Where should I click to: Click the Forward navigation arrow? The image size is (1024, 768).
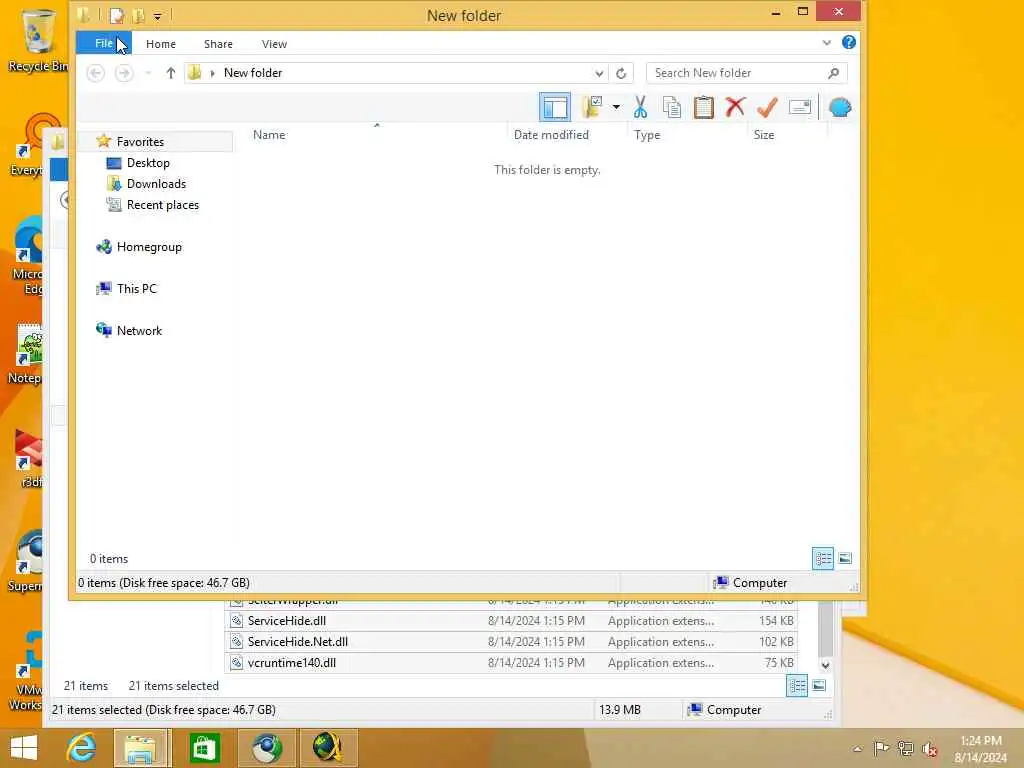click(123, 72)
